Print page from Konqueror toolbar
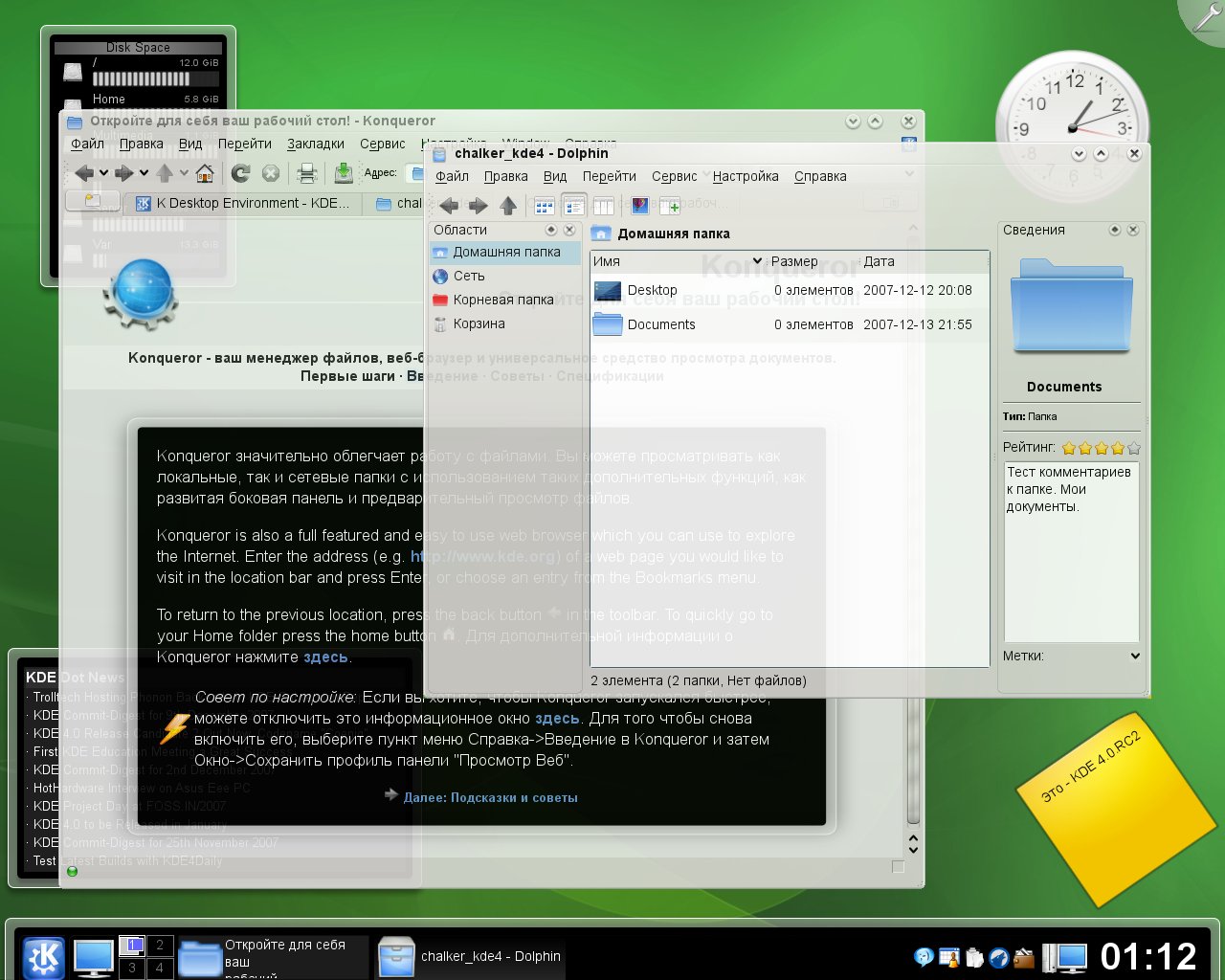1225x980 pixels. coord(306,173)
